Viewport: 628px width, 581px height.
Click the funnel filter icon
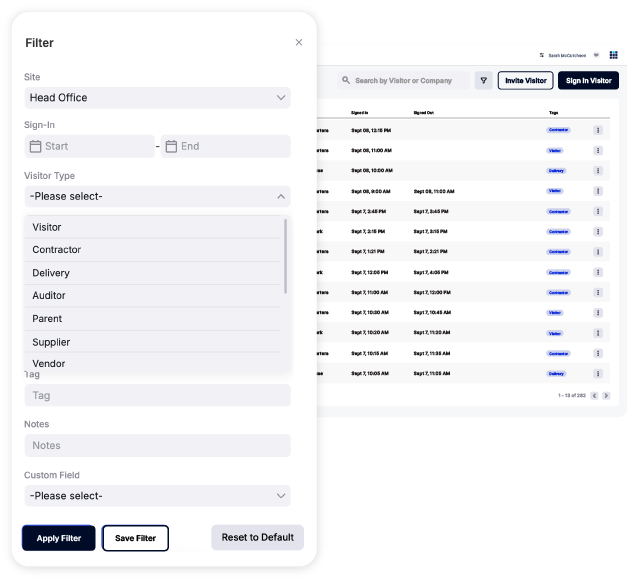(x=483, y=81)
